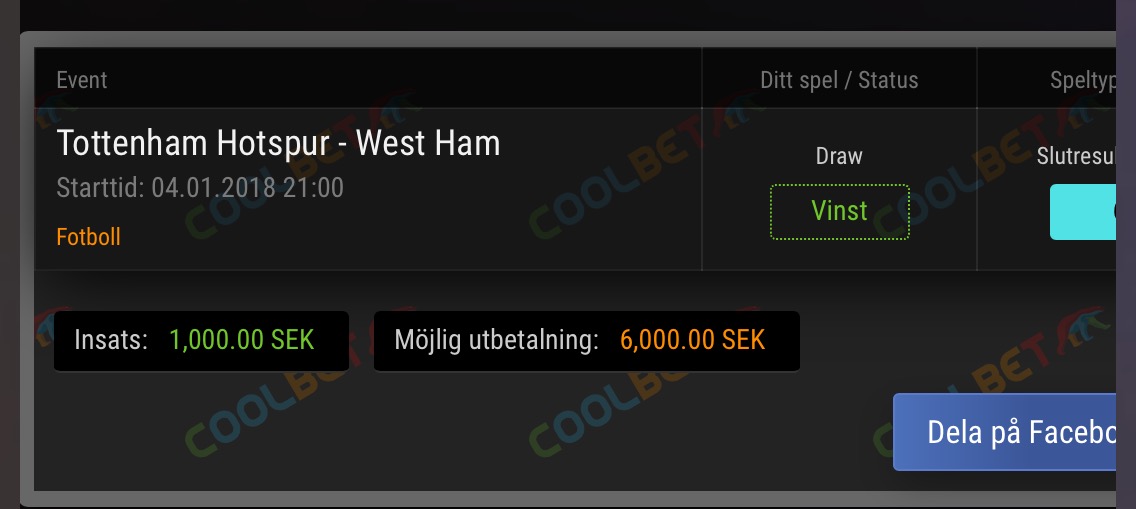Open the Fotboll category link
The height and width of the screenshot is (509, 1136).
(x=88, y=237)
